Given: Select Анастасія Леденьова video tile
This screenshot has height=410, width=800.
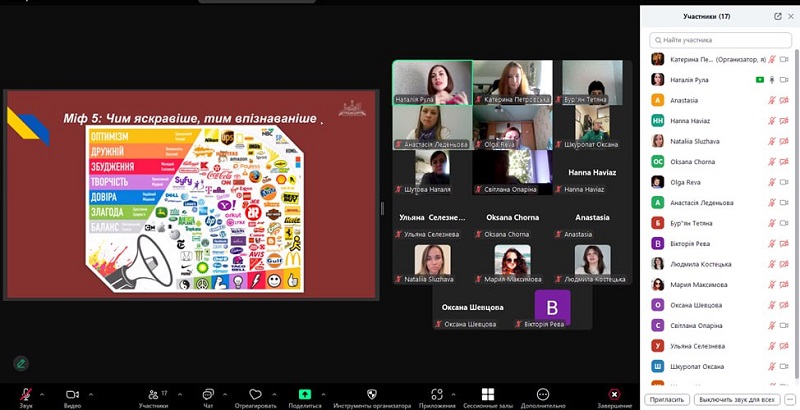Looking at the screenshot, I should (x=432, y=127).
